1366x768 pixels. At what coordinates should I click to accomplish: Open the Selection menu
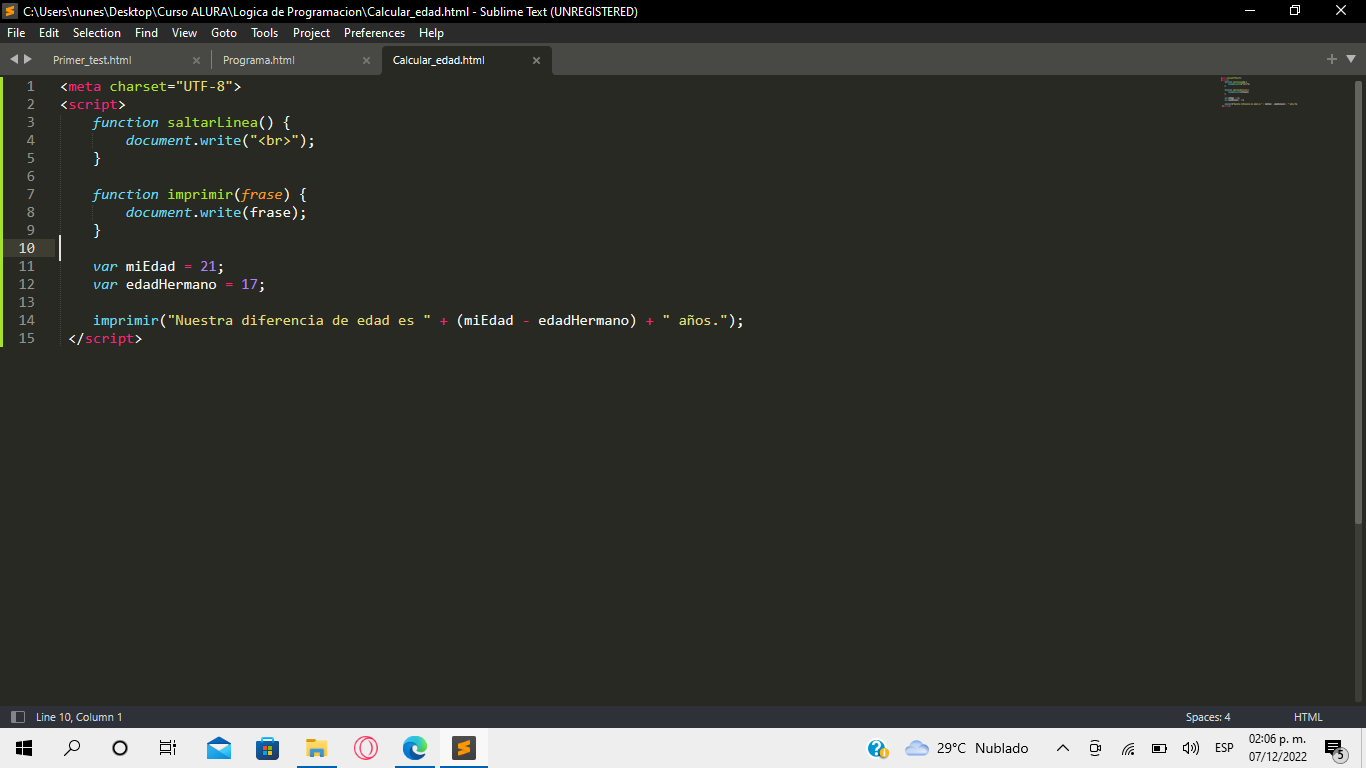click(x=97, y=33)
